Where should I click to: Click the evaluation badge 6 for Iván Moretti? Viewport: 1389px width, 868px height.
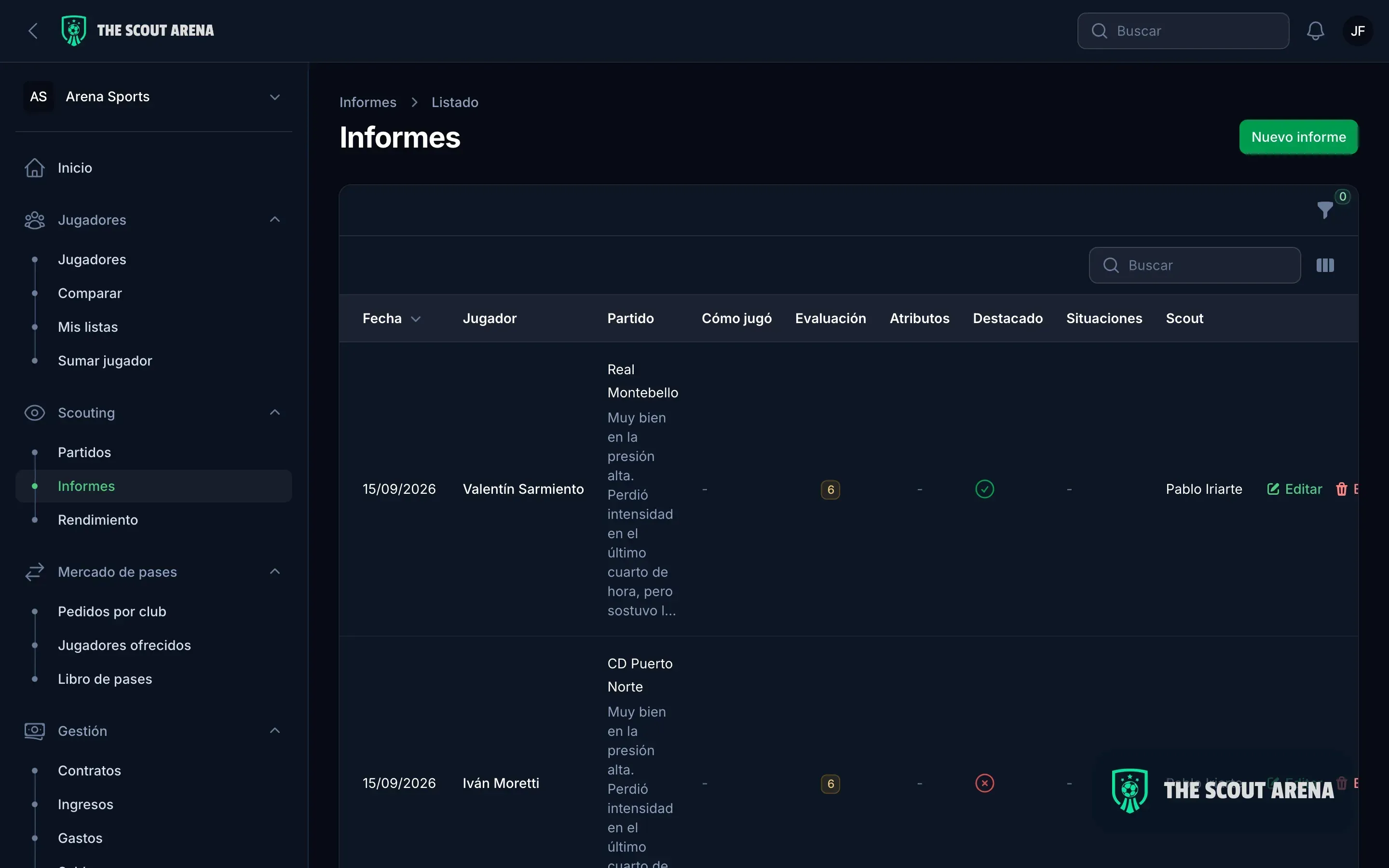click(x=831, y=784)
